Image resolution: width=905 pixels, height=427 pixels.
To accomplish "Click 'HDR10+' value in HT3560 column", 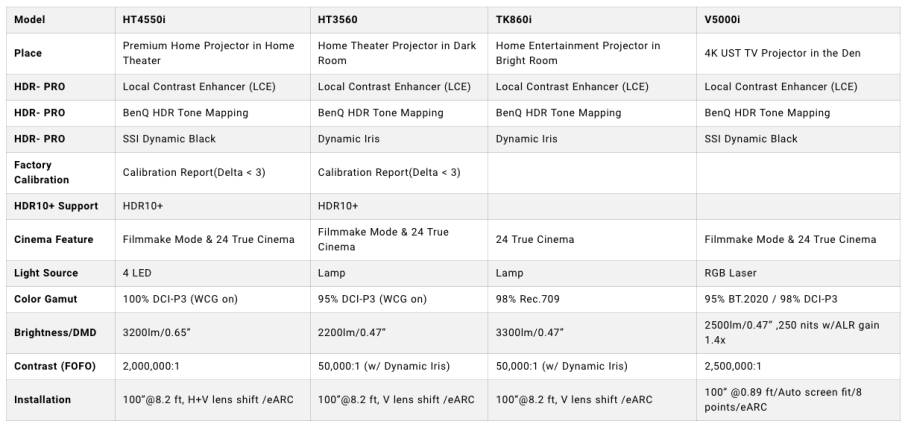I will pos(338,206).
